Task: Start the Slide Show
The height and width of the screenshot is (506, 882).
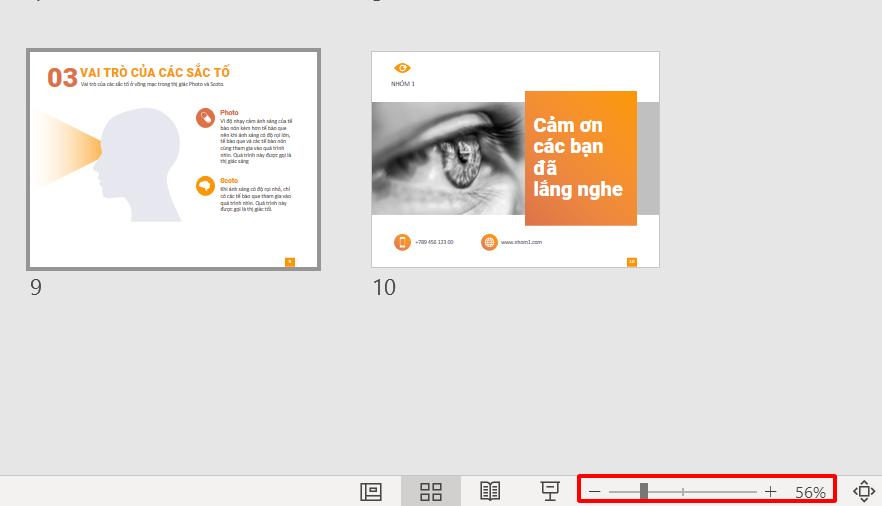Action: pos(550,491)
